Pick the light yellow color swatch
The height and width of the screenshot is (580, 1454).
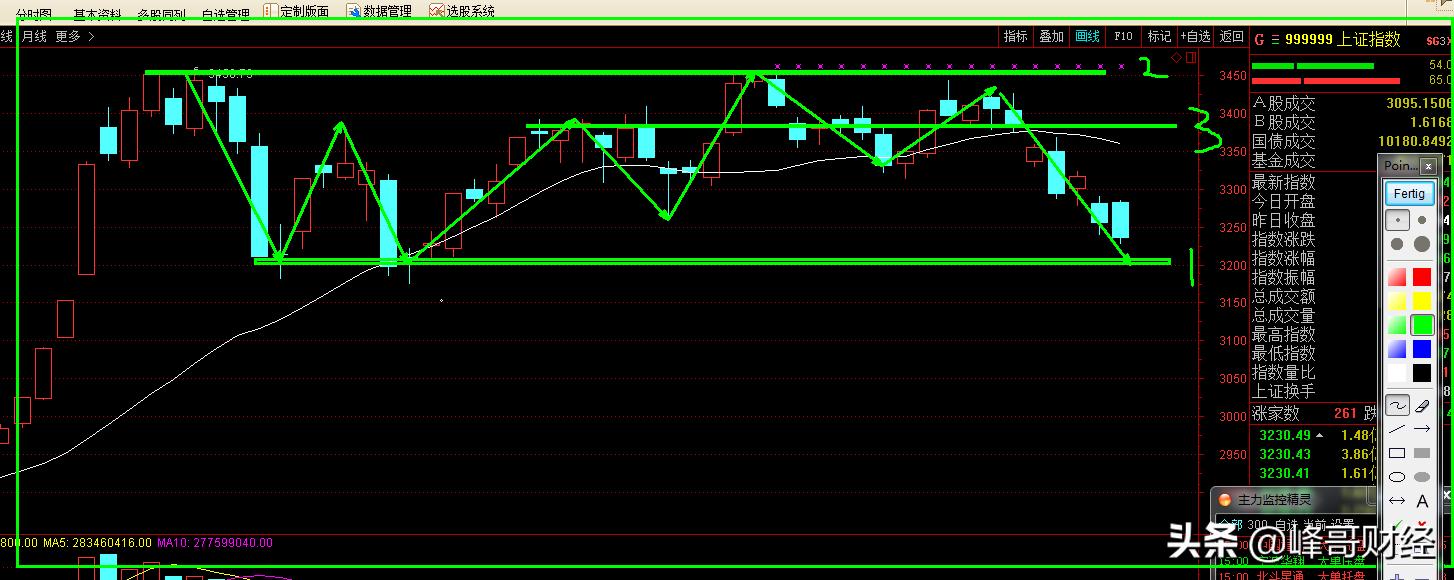point(1397,301)
